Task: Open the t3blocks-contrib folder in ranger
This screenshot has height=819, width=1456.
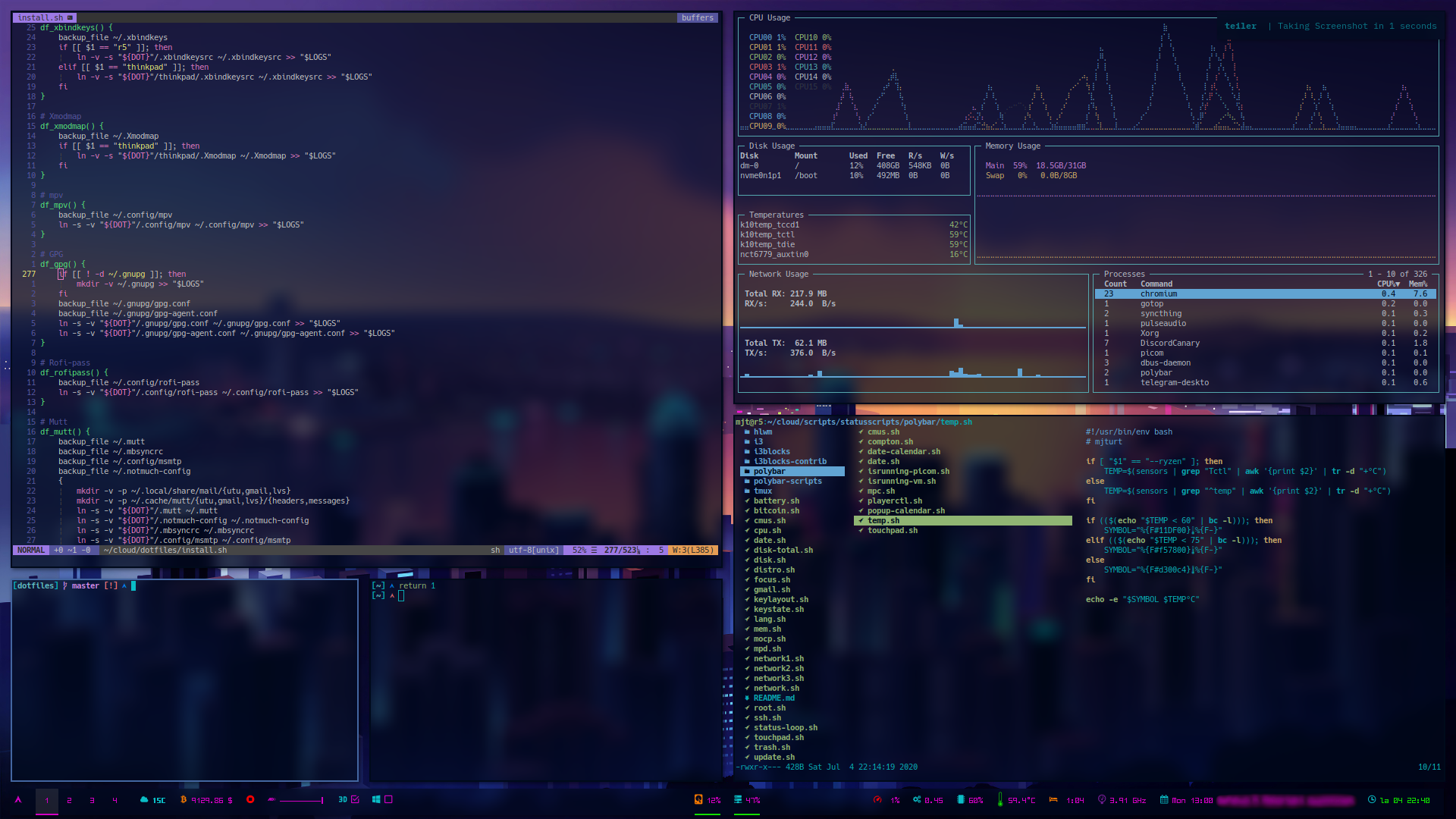Action: (789, 462)
